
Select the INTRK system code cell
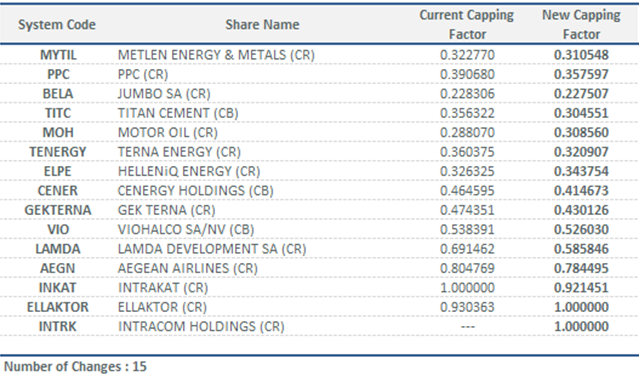click(x=58, y=326)
